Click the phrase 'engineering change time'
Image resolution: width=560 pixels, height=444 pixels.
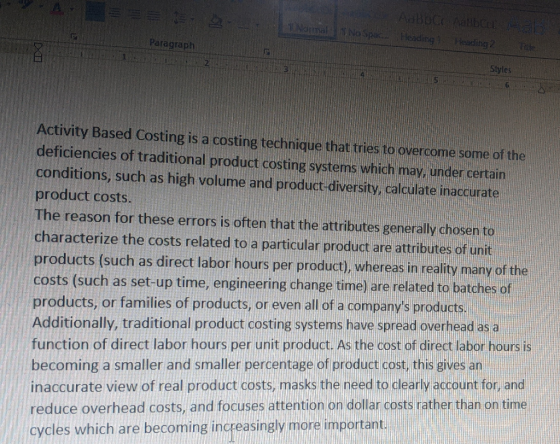click(290, 285)
